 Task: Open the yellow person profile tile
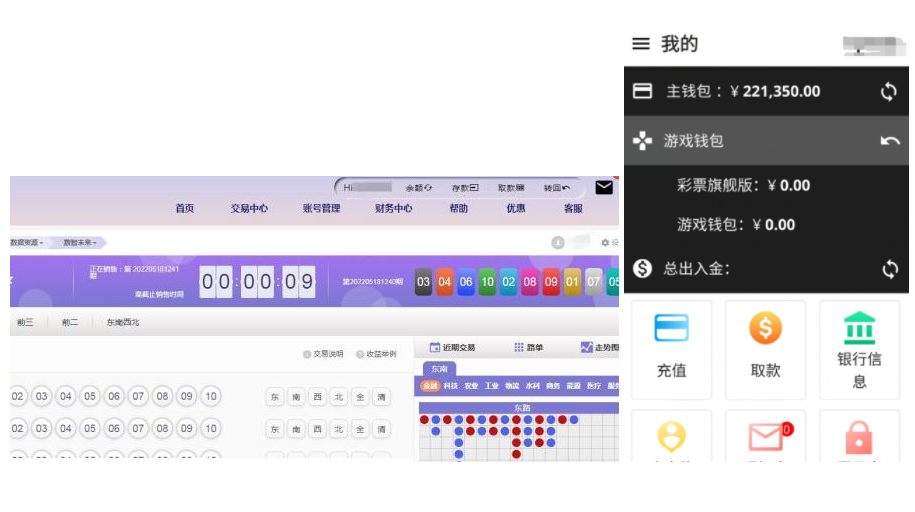tap(672, 436)
